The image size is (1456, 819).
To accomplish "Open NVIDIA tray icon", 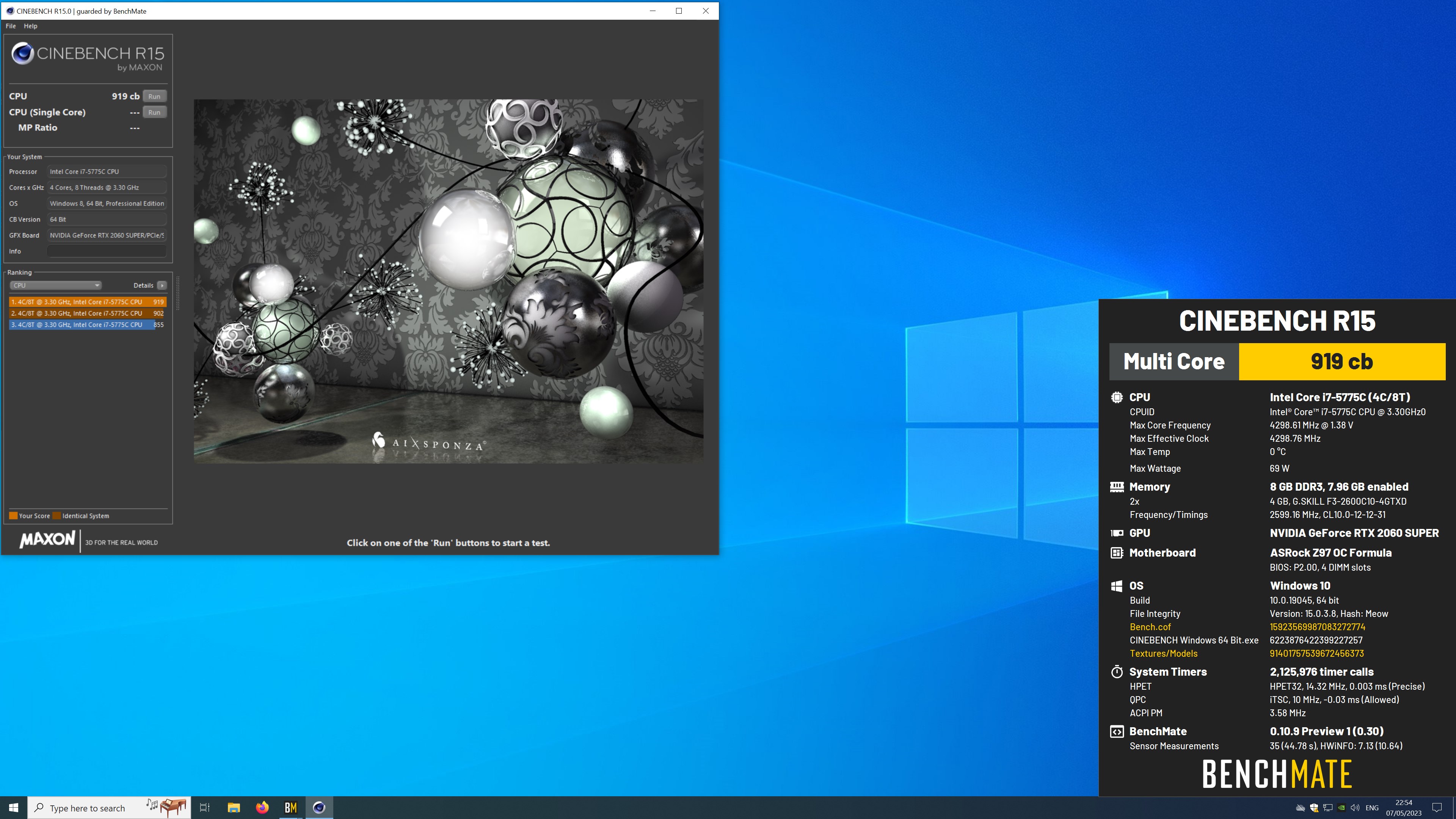I will click(1341, 808).
